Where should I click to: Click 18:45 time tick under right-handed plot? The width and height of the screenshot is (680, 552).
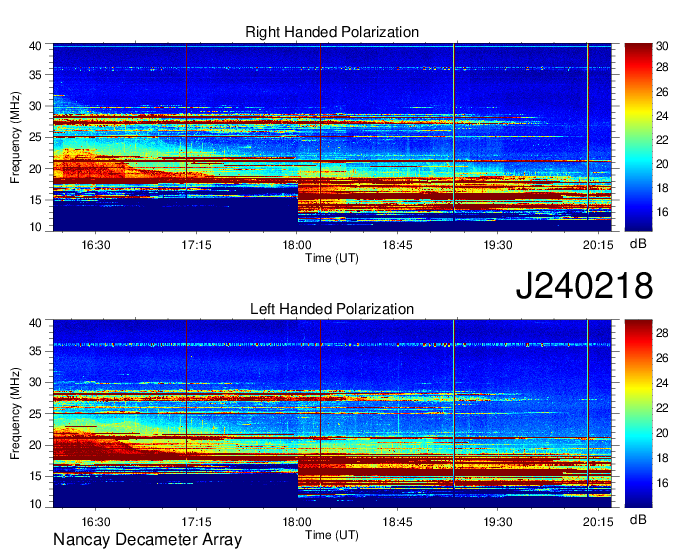[397, 245]
